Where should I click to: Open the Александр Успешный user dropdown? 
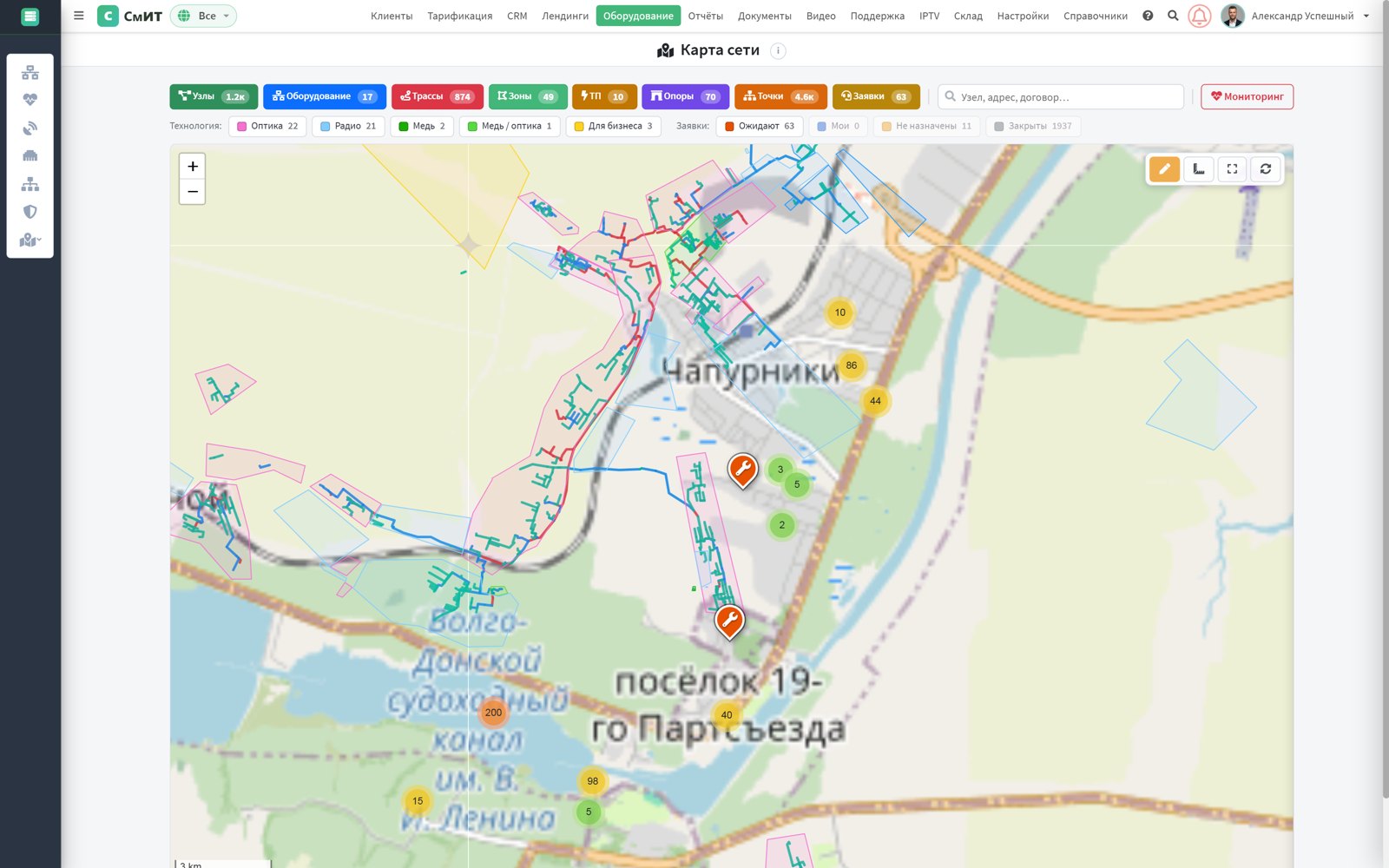click(1310, 16)
